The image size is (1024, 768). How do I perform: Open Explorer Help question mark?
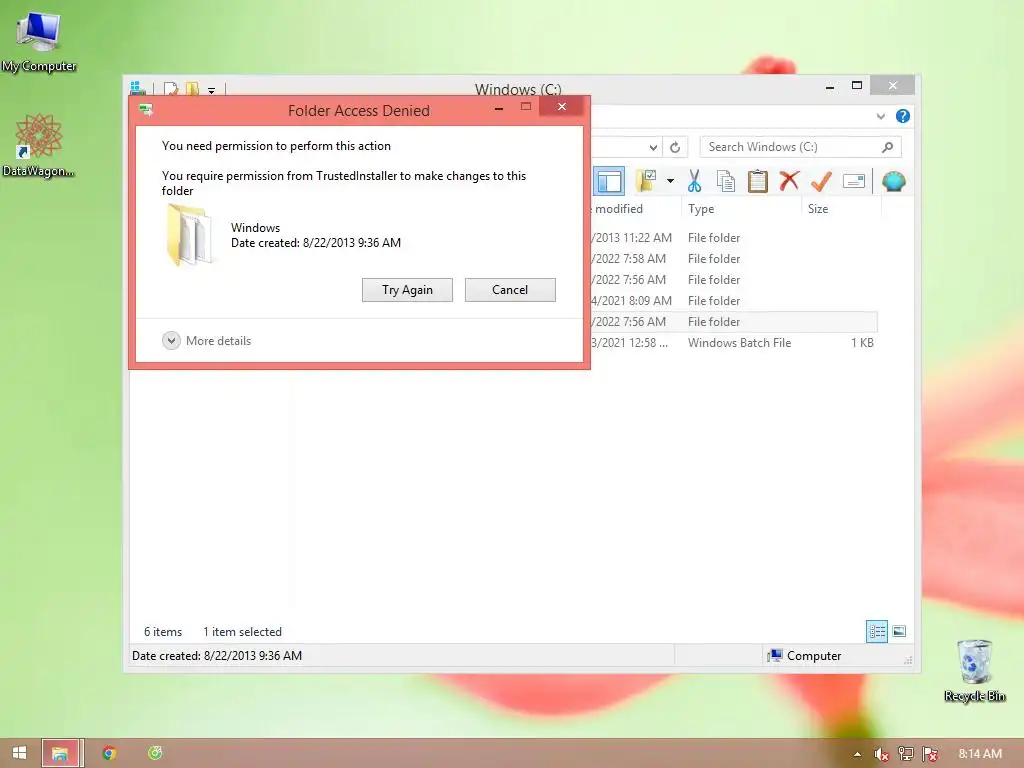(903, 116)
